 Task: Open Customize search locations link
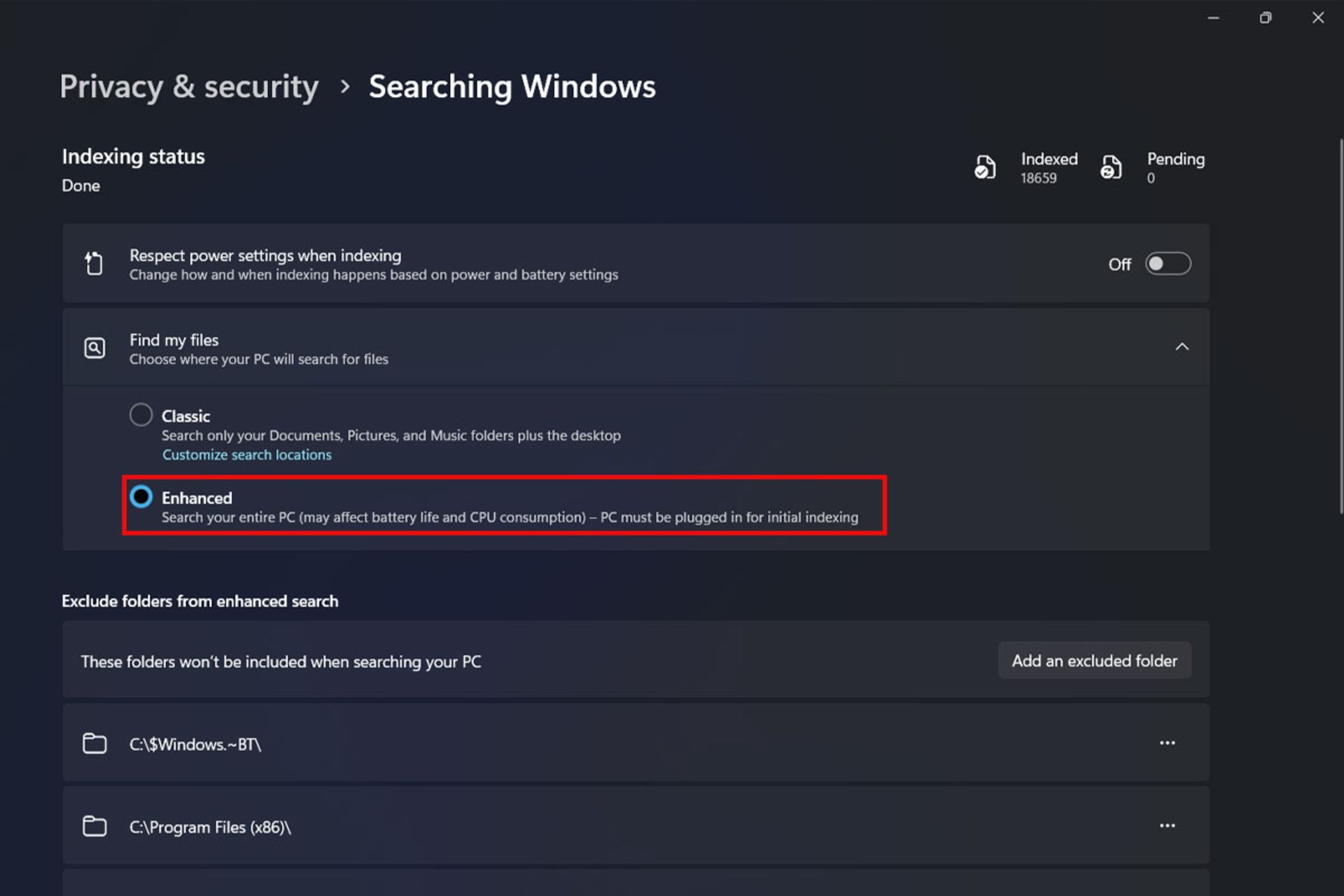pyautogui.click(x=246, y=455)
